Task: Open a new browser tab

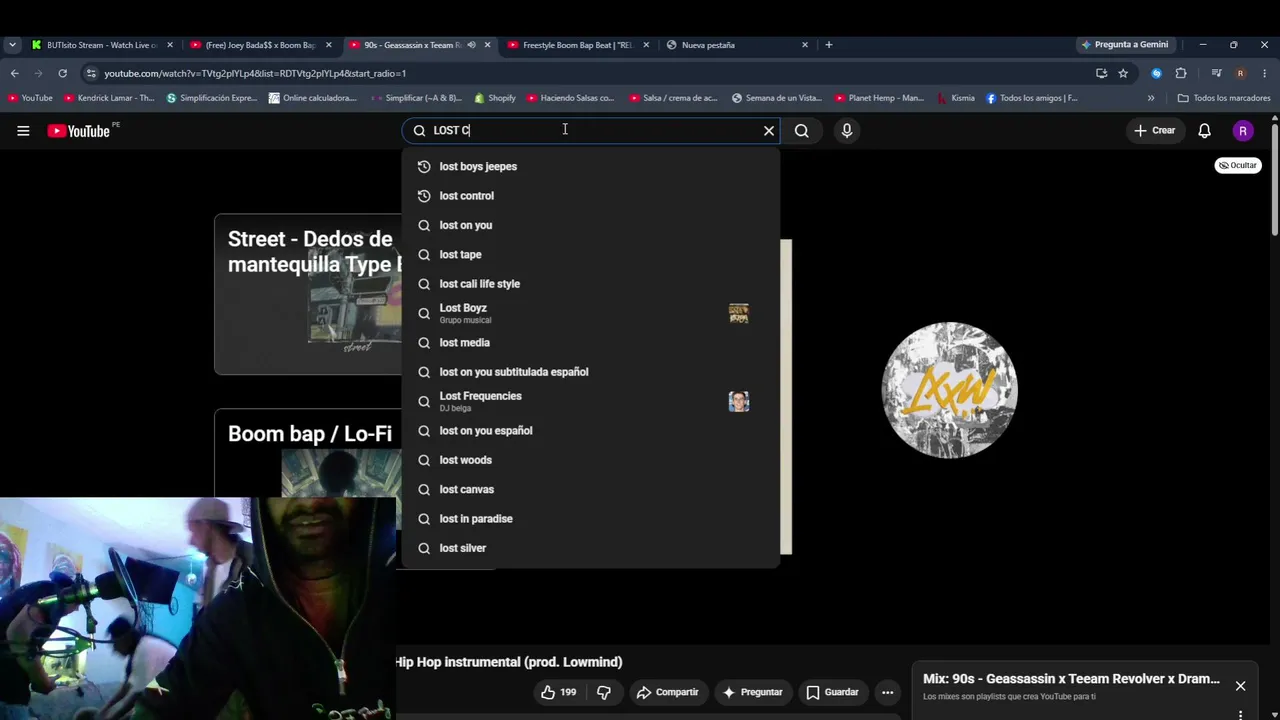Action: pos(829,45)
